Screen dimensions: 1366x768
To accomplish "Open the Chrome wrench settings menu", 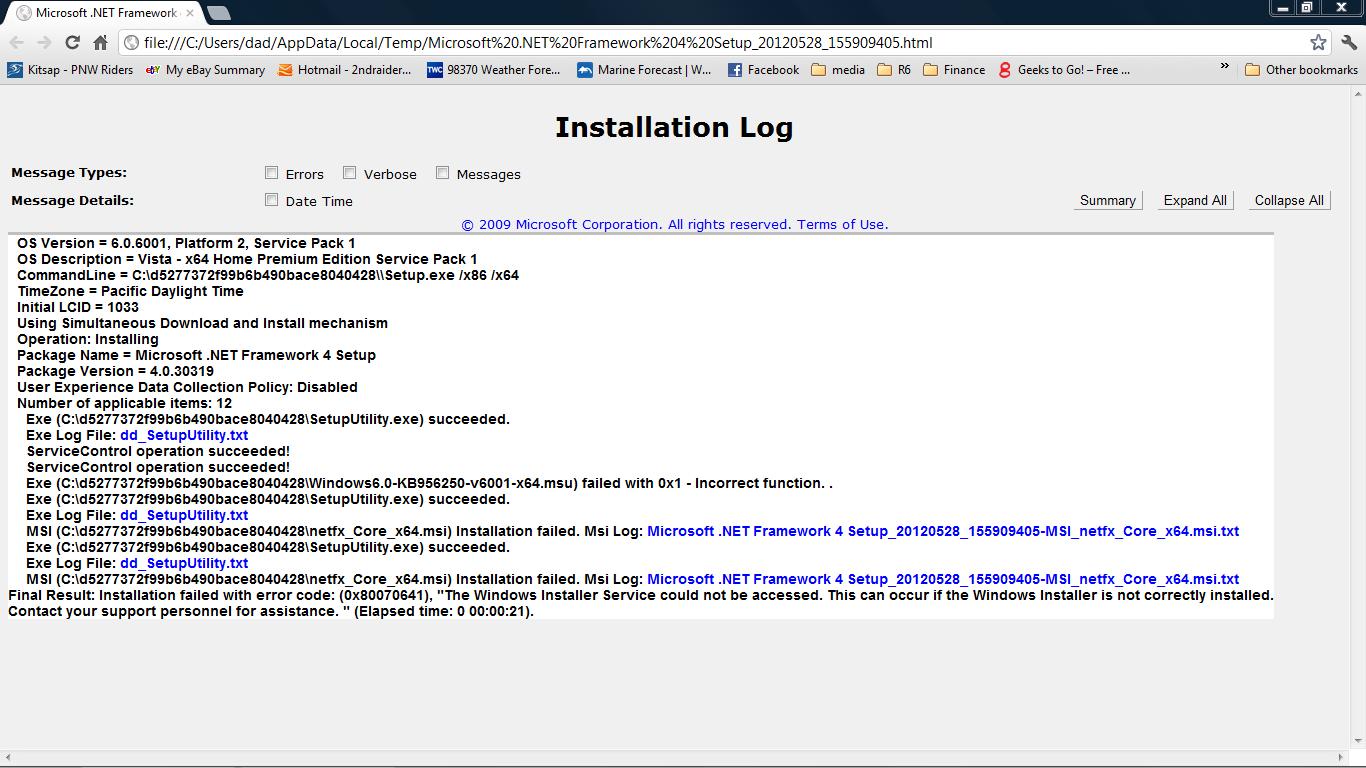I will (1349, 42).
